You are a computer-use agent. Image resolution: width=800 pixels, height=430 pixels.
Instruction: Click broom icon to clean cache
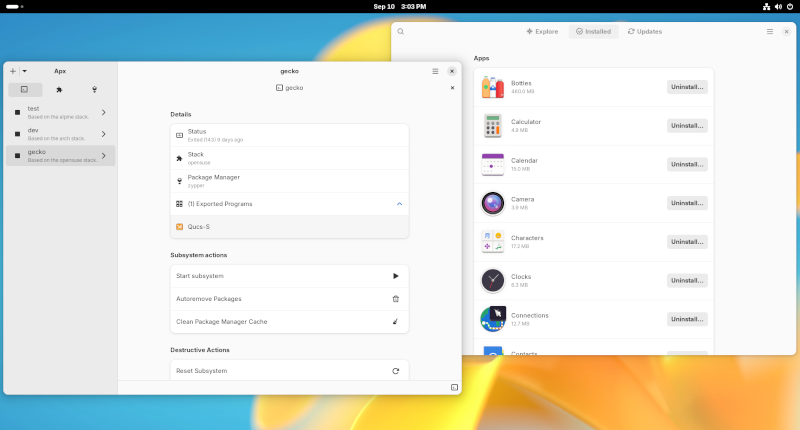(395, 321)
